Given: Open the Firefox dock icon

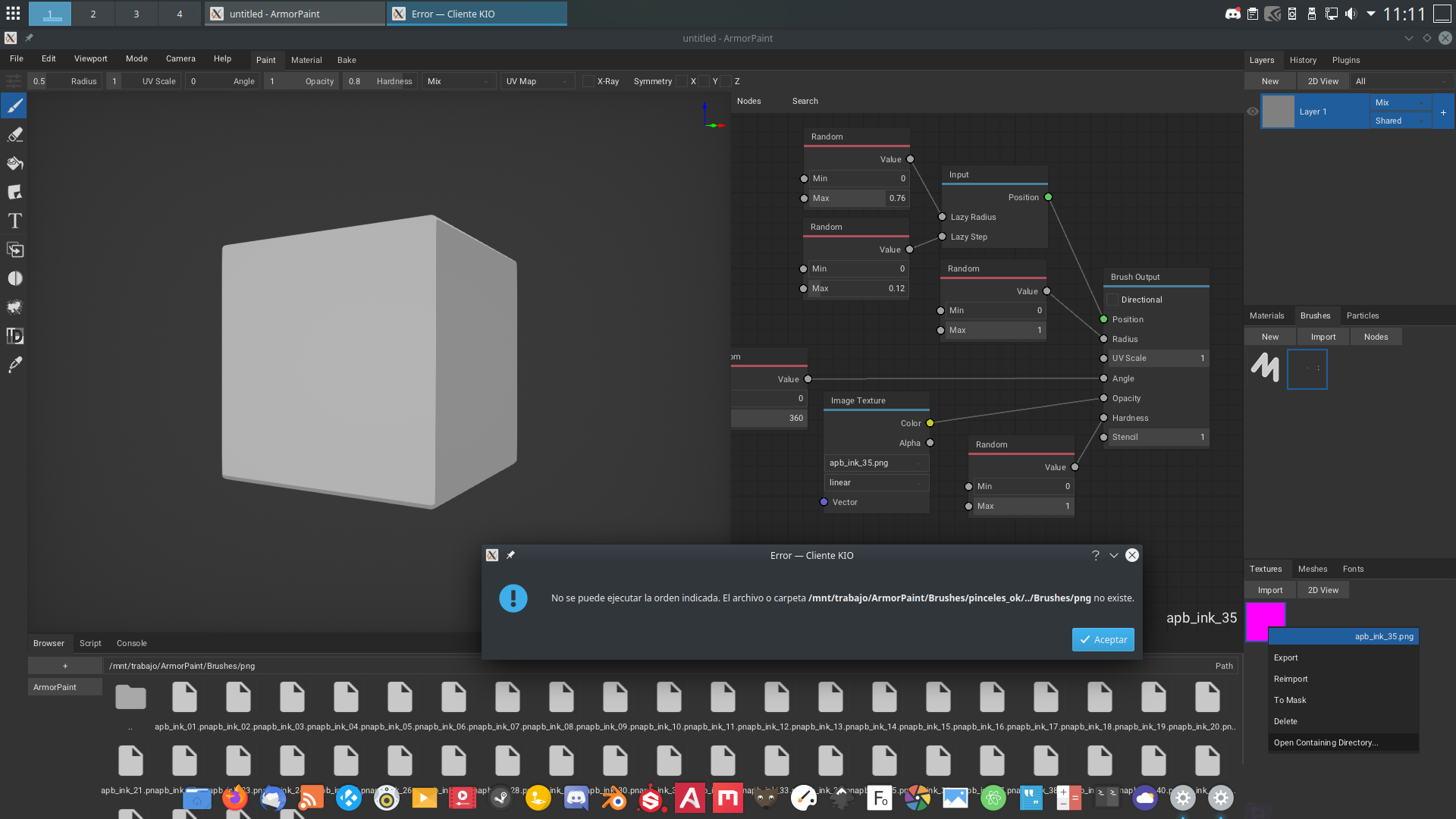Looking at the screenshot, I should coord(235,798).
